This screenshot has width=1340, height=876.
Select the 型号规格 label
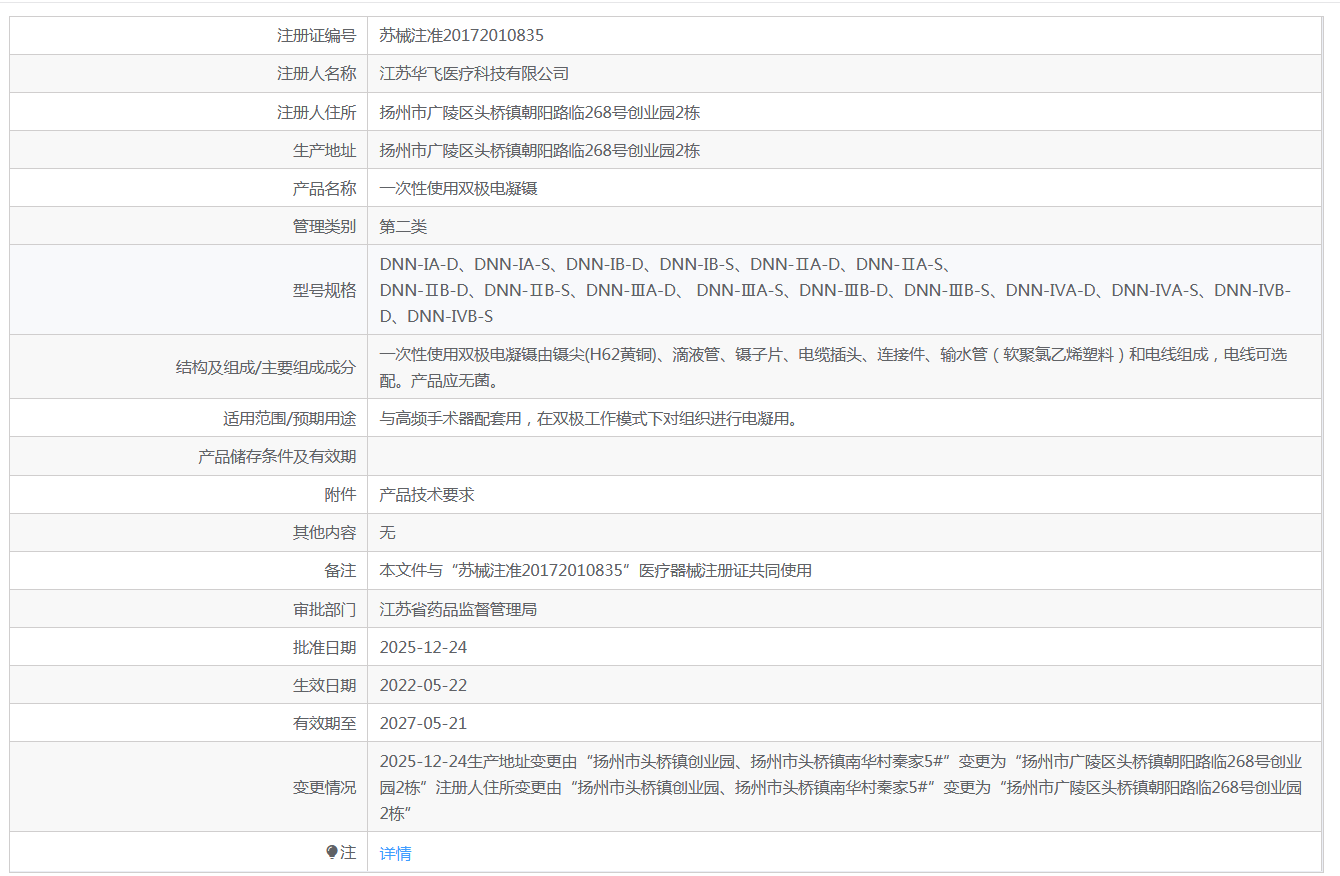coord(324,290)
